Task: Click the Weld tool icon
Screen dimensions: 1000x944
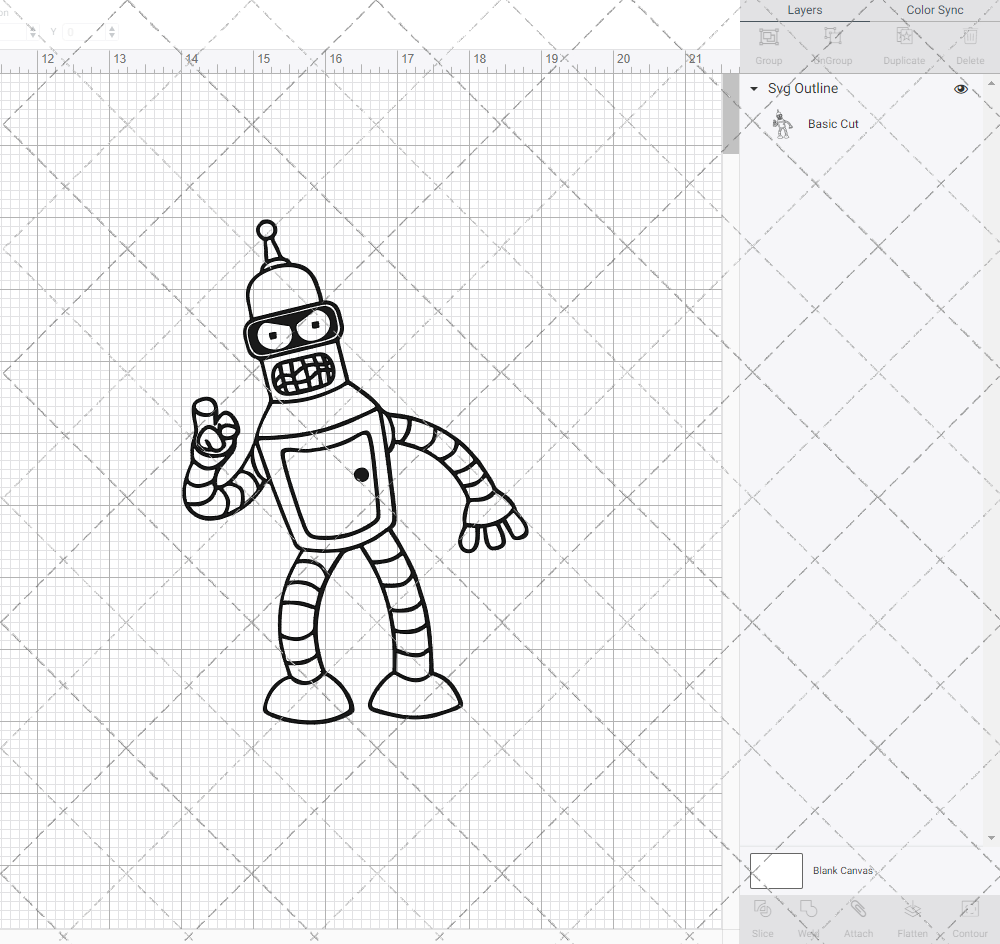Action: pos(808,912)
